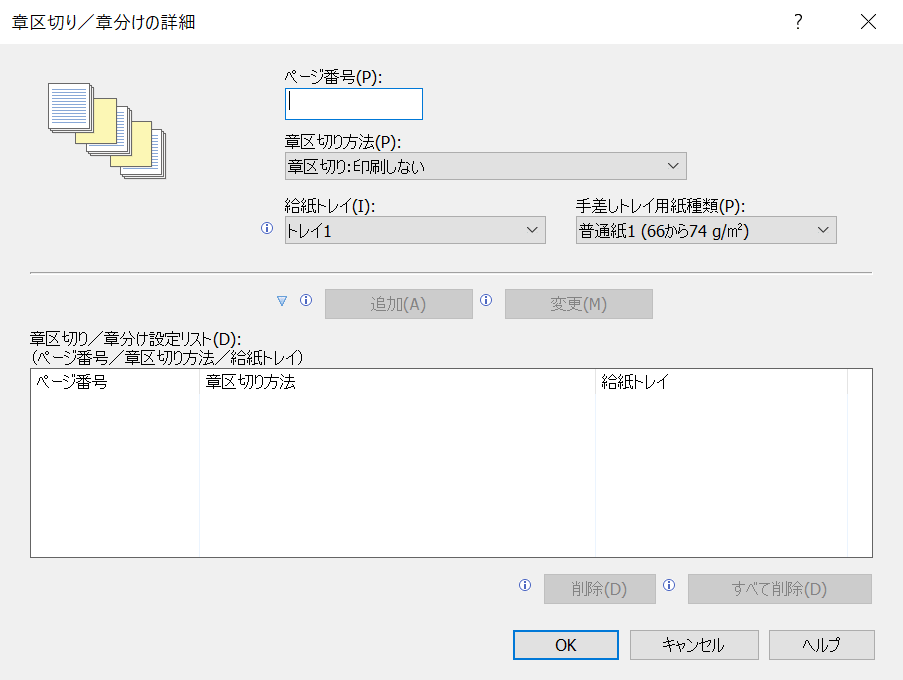Focus the ページ番号 input field
Screen dimensions: 903x680
coord(354,104)
